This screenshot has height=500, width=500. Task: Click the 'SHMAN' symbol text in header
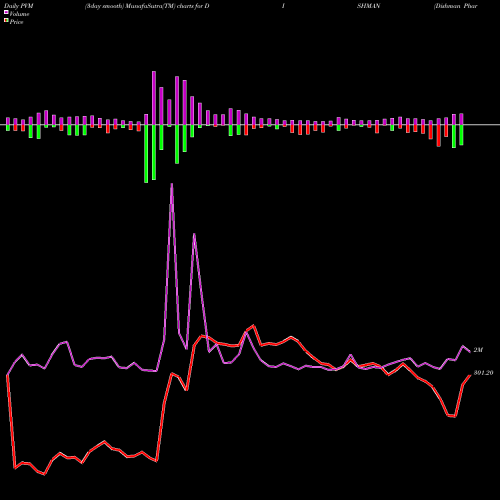[x=369, y=6]
